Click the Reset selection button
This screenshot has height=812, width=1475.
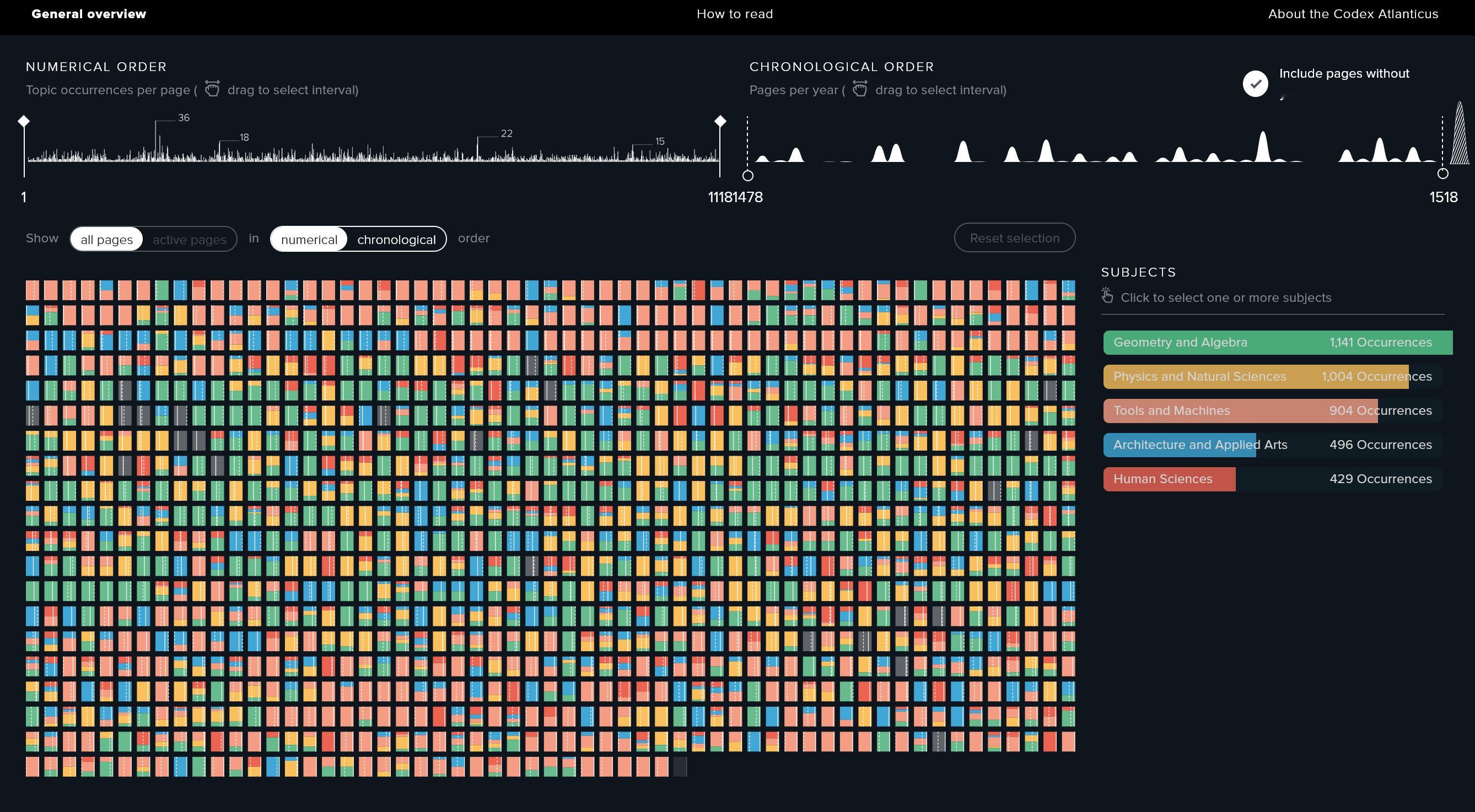pos(1015,237)
